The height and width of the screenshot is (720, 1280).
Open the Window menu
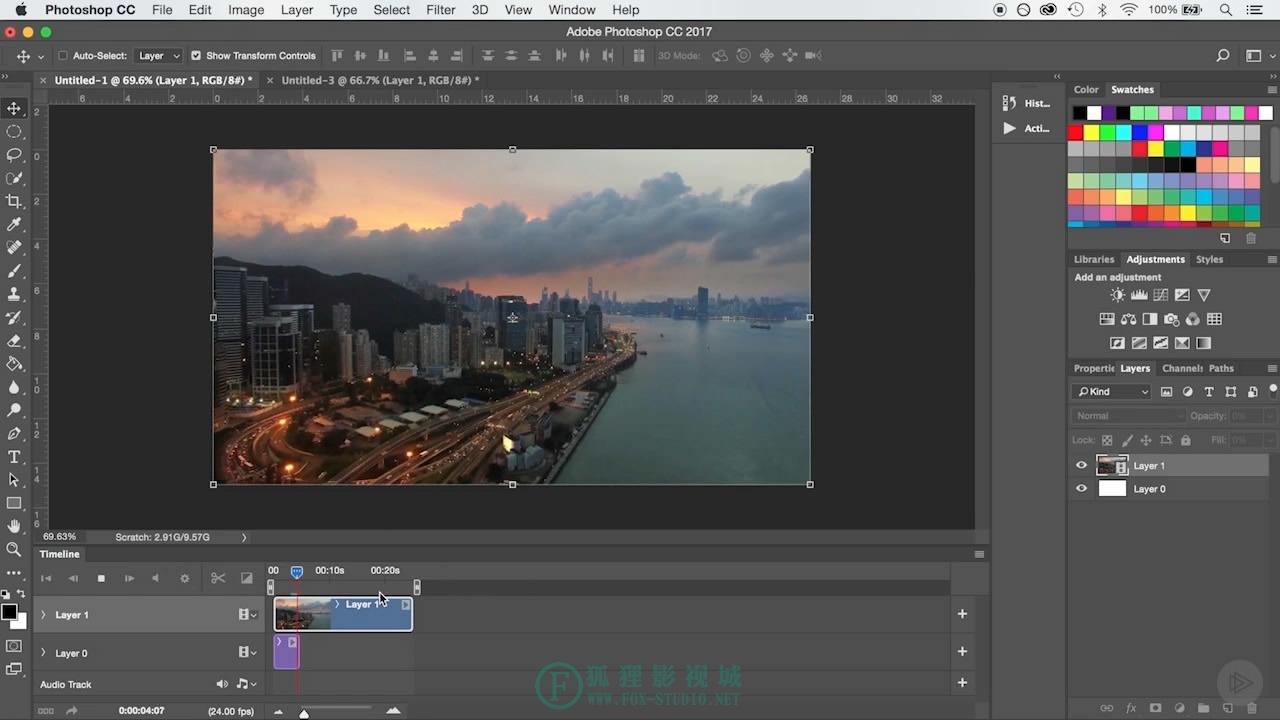tap(572, 10)
